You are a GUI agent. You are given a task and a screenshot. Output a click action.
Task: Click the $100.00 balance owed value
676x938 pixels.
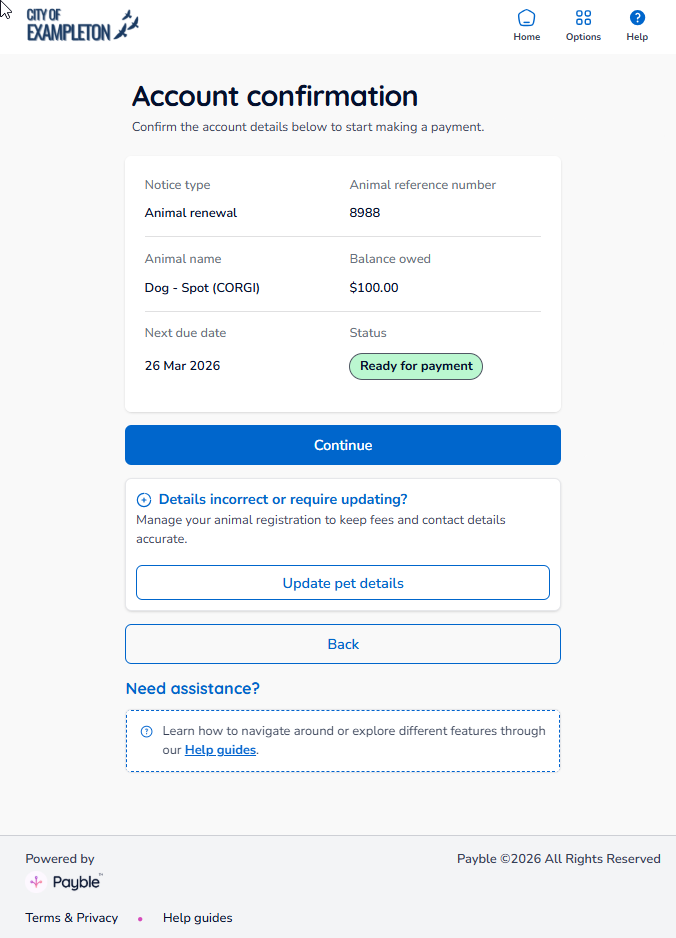[x=374, y=288]
